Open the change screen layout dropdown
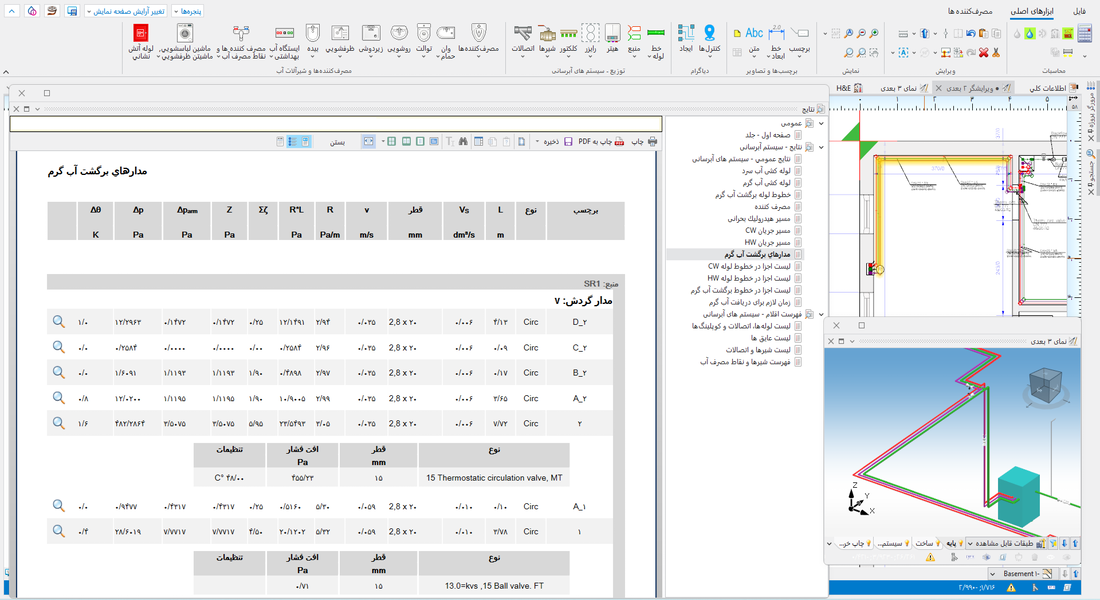Screen dimensions: 1100x600 point(126,11)
